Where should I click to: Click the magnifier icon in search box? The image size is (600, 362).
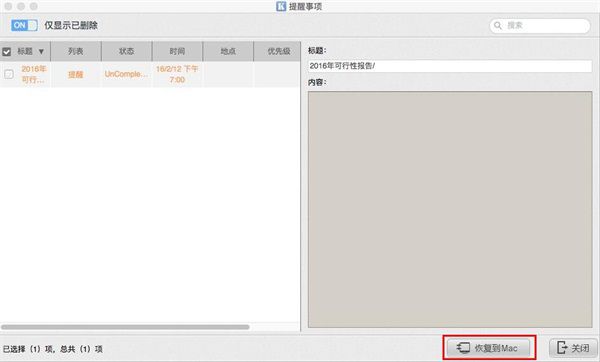(498, 26)
